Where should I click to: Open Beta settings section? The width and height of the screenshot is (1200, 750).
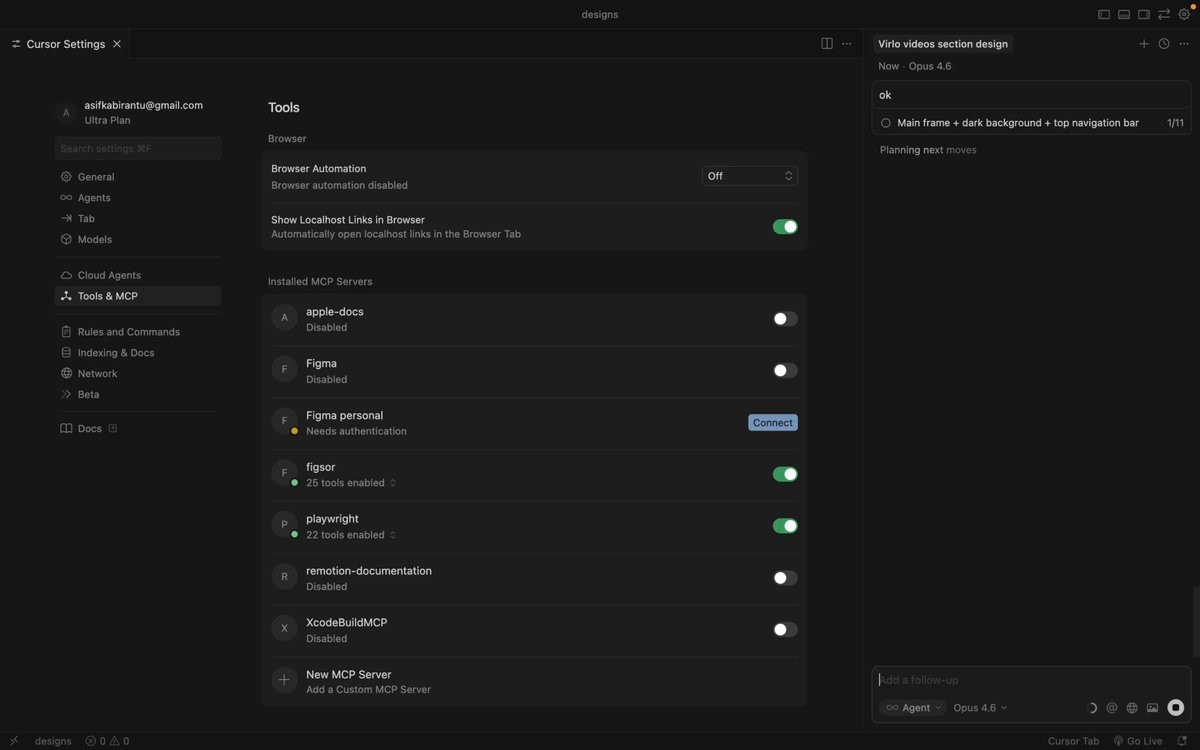click(138, 394)
